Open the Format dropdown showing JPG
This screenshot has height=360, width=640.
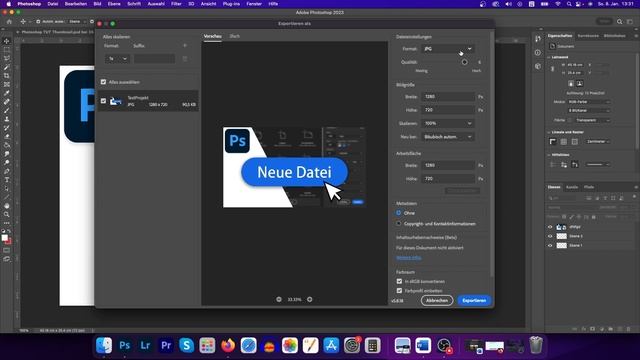[448, 49]
